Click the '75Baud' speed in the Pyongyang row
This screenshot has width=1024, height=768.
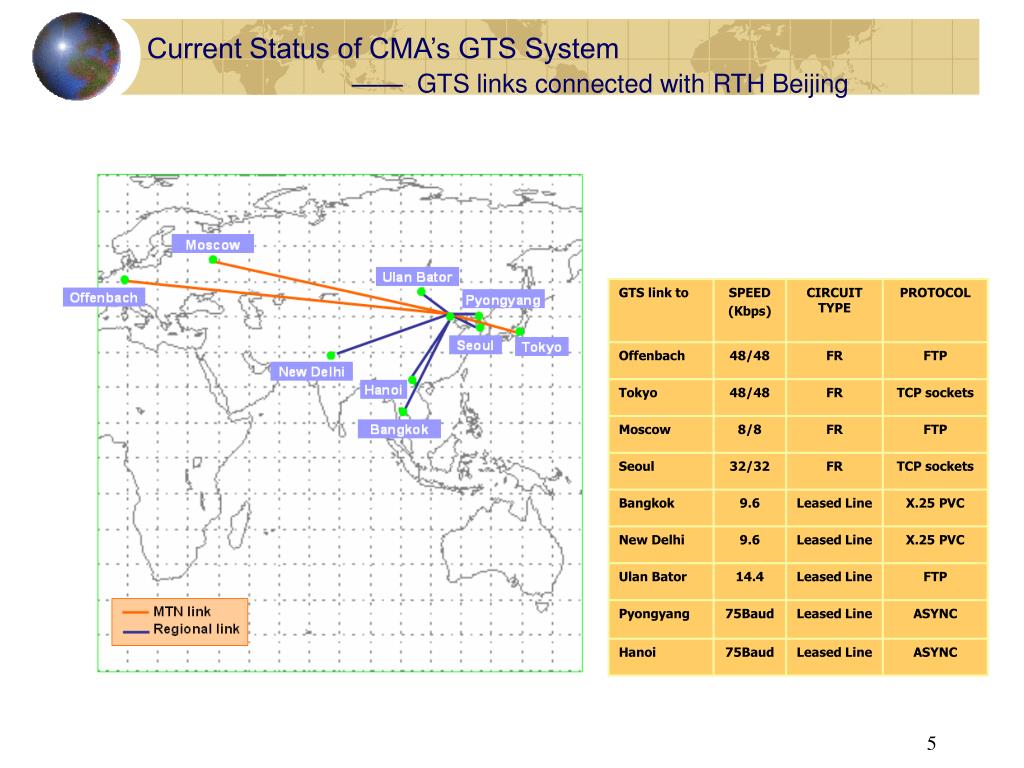tap(750, 614)
